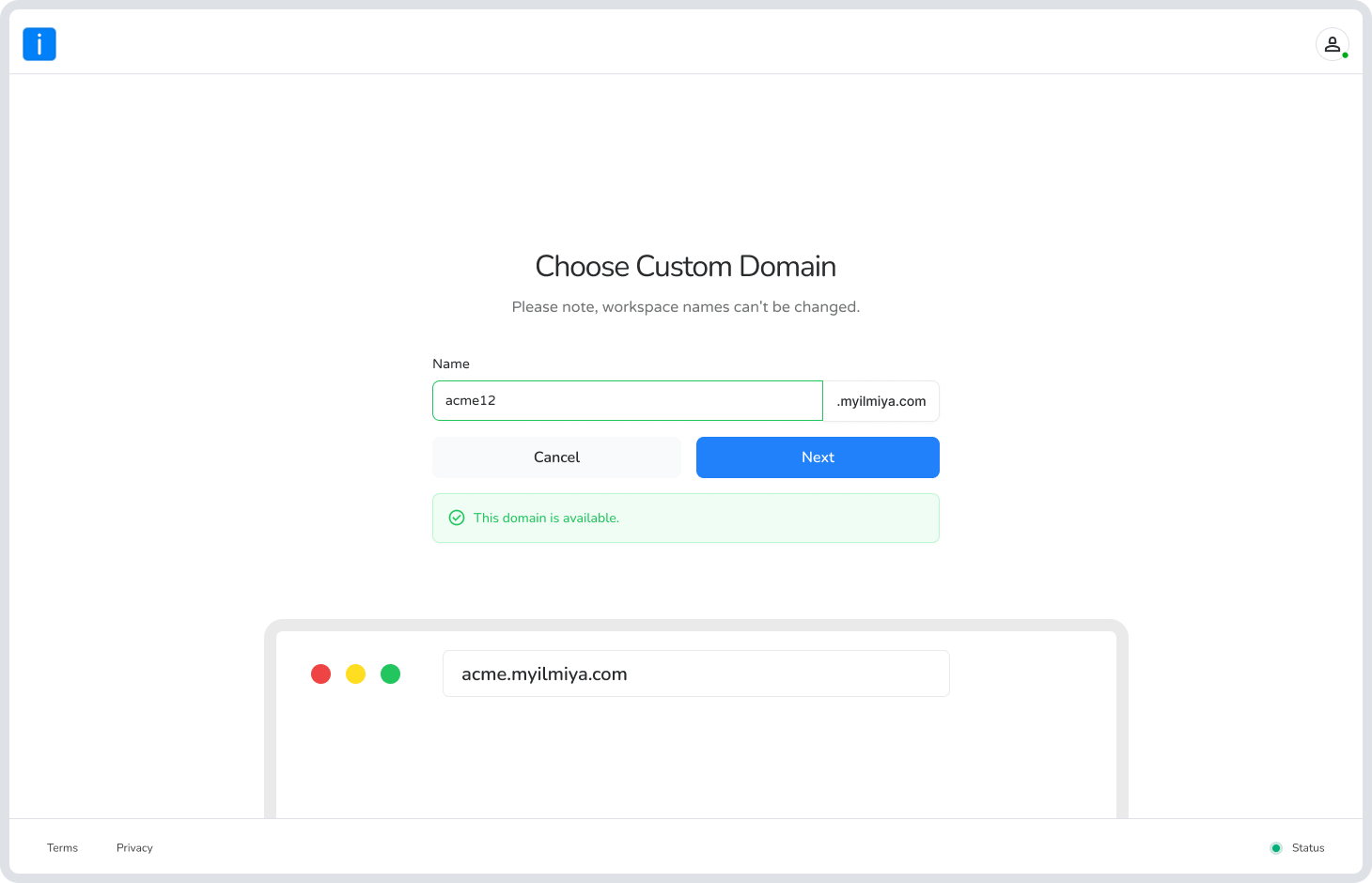Click the green checkmark circle icon
The height and width of the screenshot is (883, 1372).
pos(457,518)
